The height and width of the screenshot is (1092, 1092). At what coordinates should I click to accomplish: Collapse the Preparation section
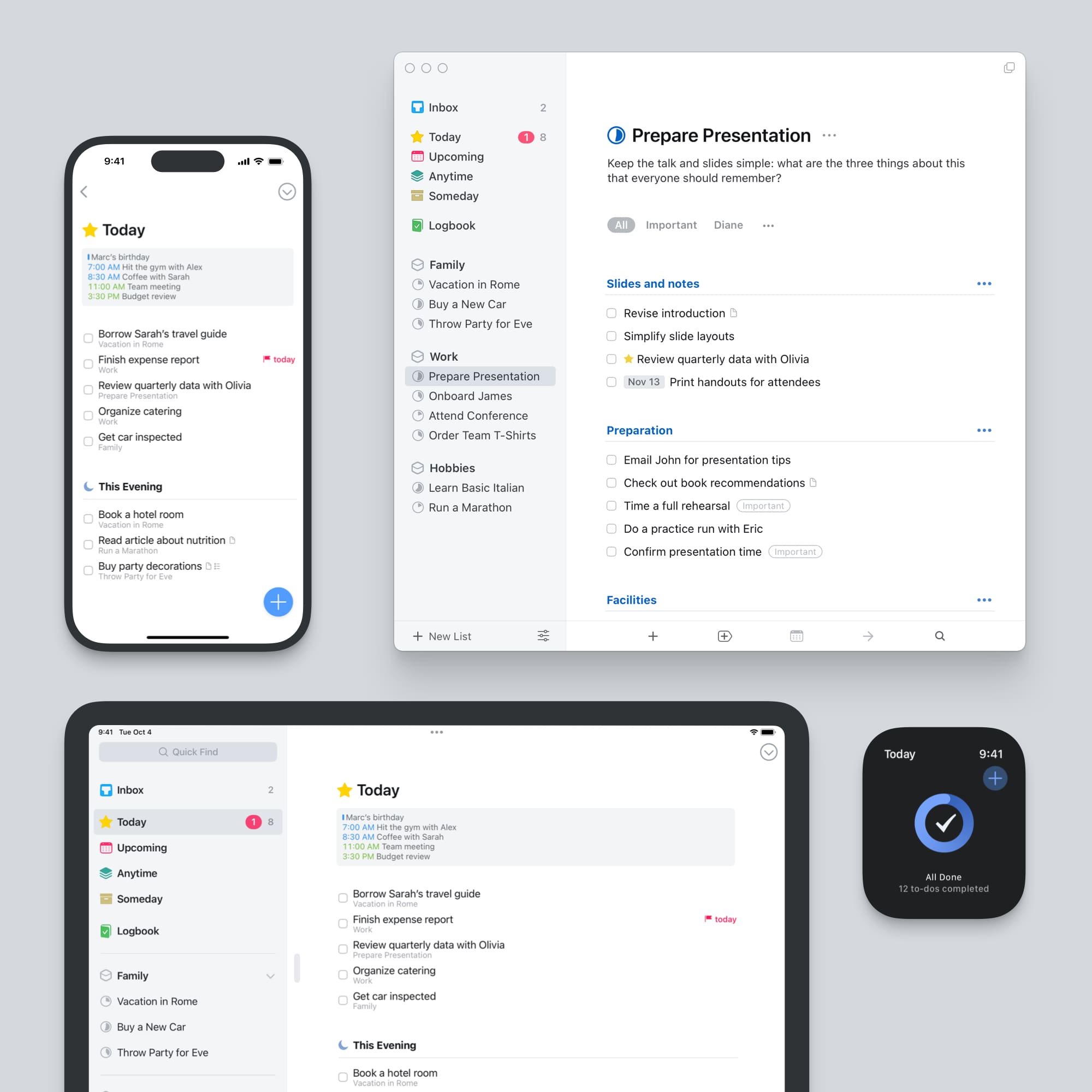click(641, 430)
